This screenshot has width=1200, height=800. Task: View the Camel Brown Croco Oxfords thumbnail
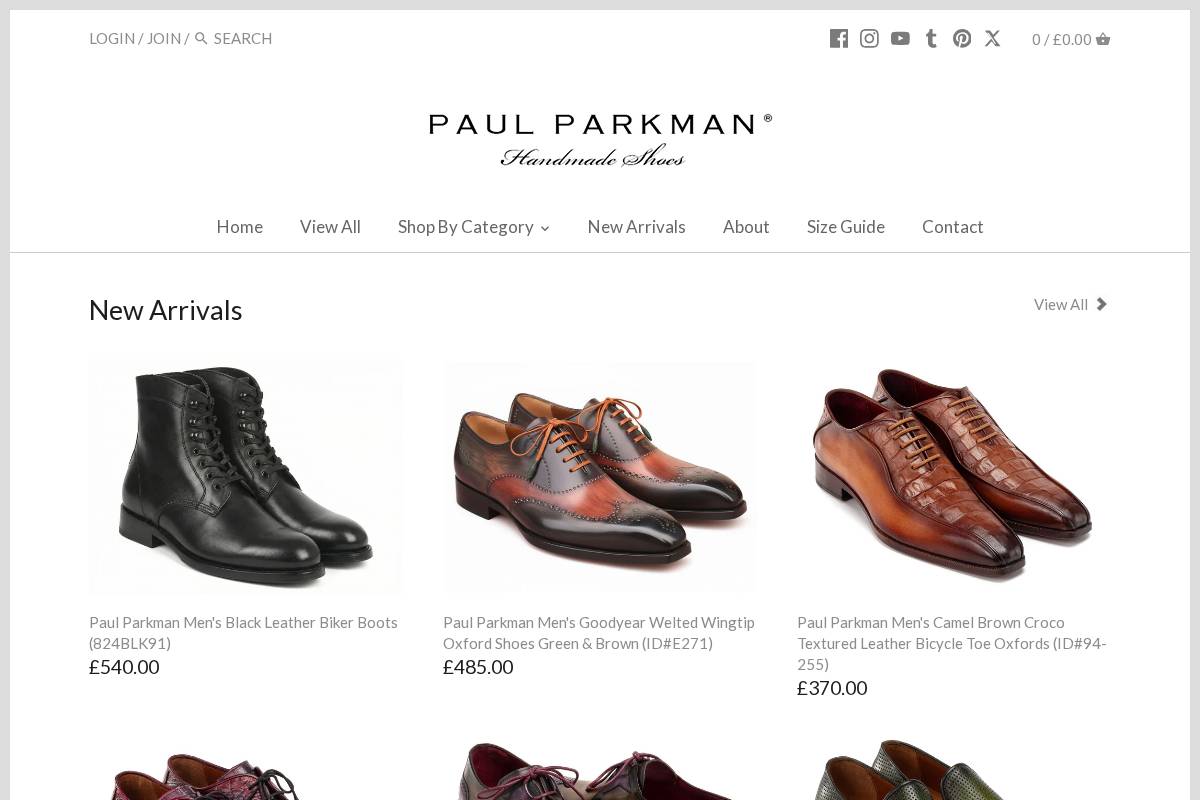953,477
